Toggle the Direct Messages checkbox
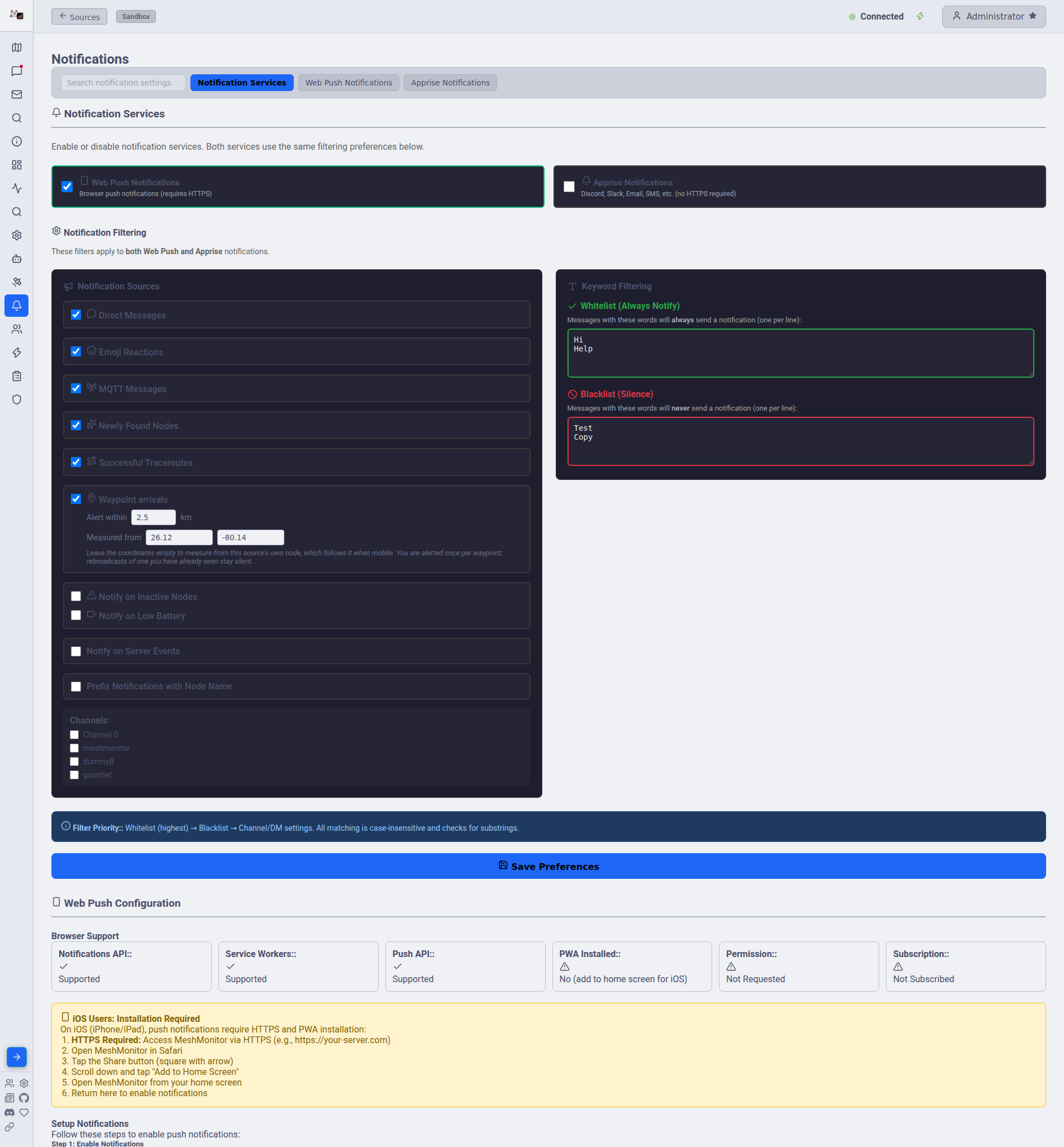This screenshot has width=1064, height=1147. pos(76,315)
